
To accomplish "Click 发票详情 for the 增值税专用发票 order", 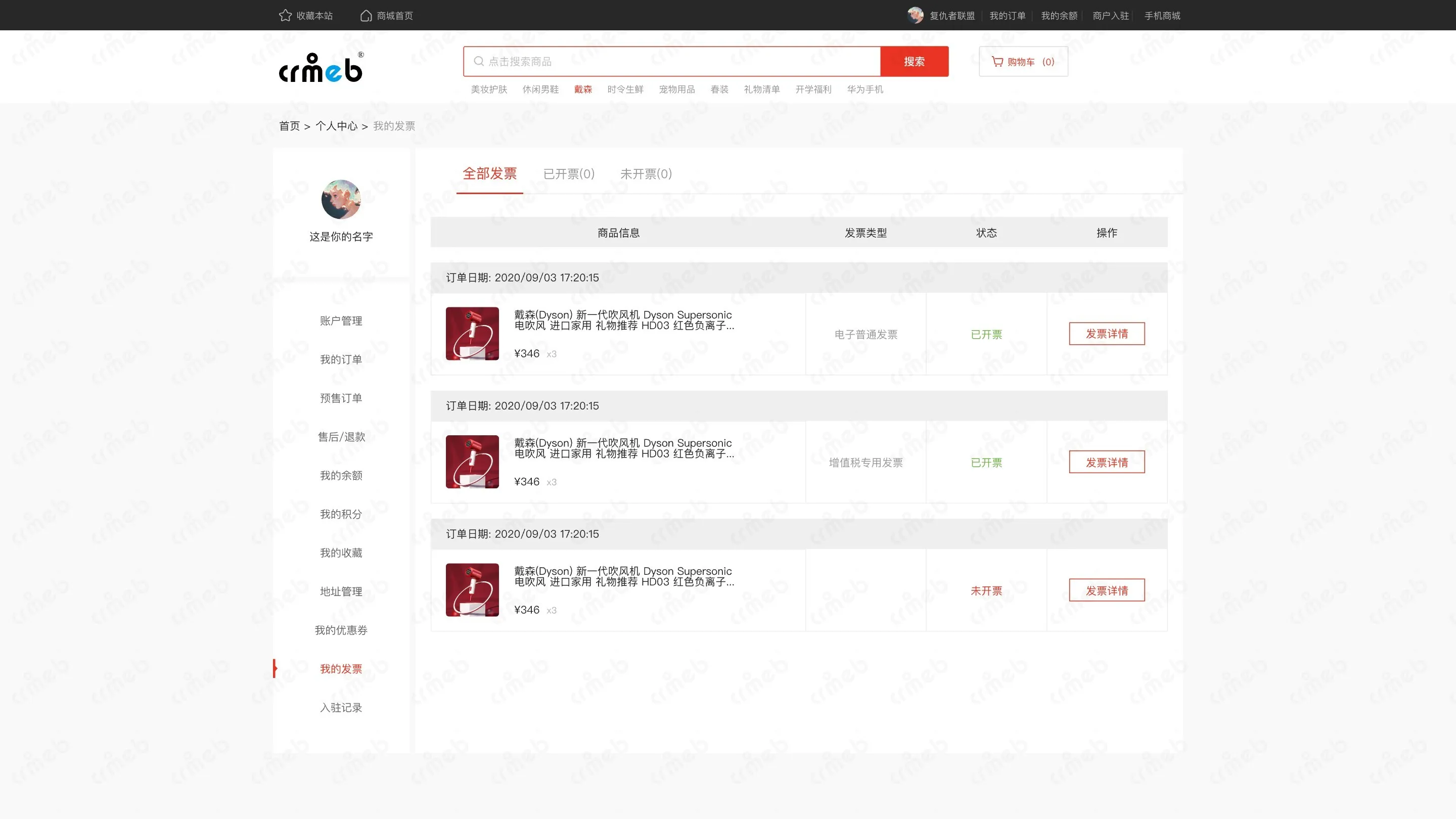I will pos(1107,462).
